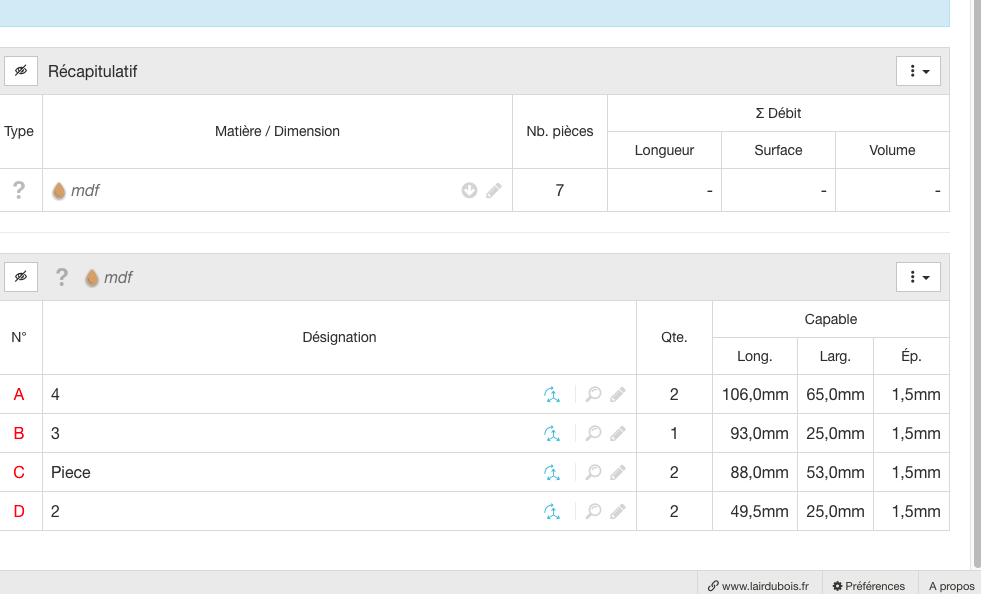
Task: Sort by the Désignation column header
Action: coord(339,337)
